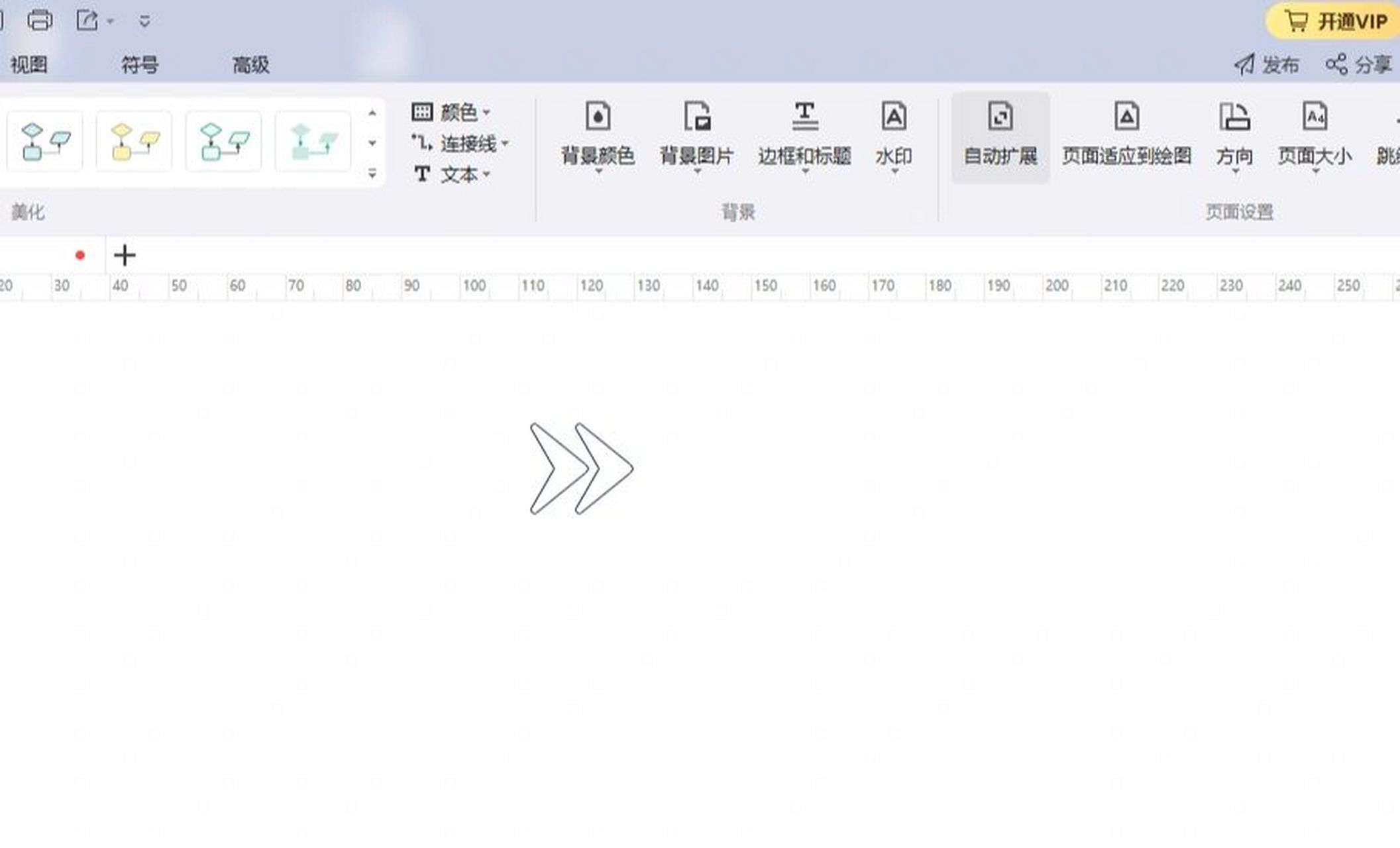Switch to the 高级 ribbon tab
This screenshot has width=1400, height=848.
[250, 65]
